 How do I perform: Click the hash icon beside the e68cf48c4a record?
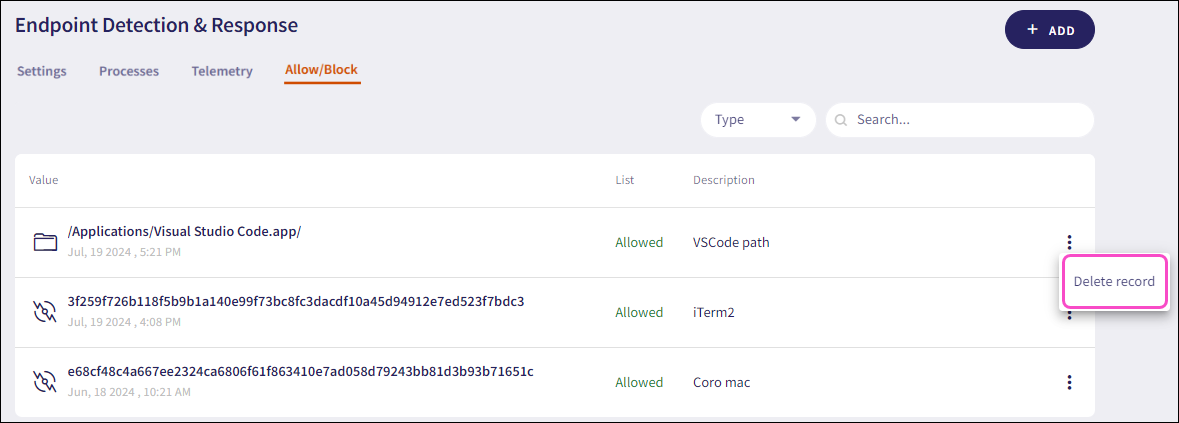45,382
